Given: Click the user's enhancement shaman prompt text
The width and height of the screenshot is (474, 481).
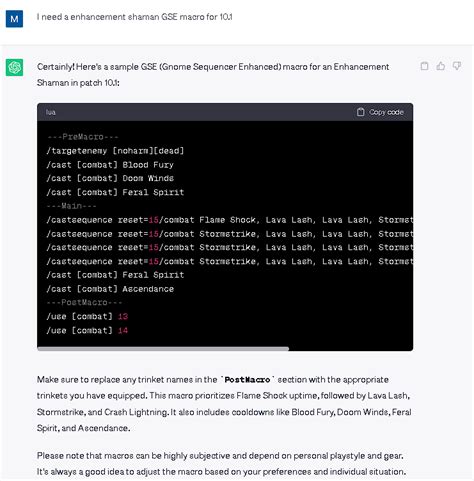Looking at the screenshot, I should click(x=135, y=17).
